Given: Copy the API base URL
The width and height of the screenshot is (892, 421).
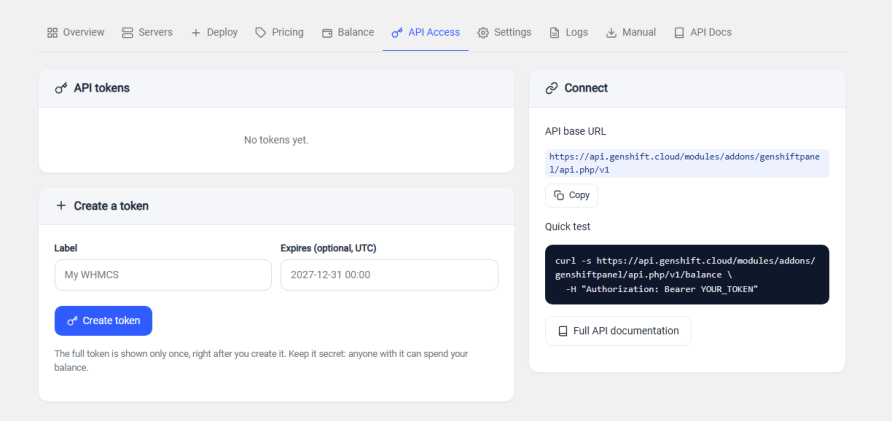Looking at the screenshot, I should [572, 195].
